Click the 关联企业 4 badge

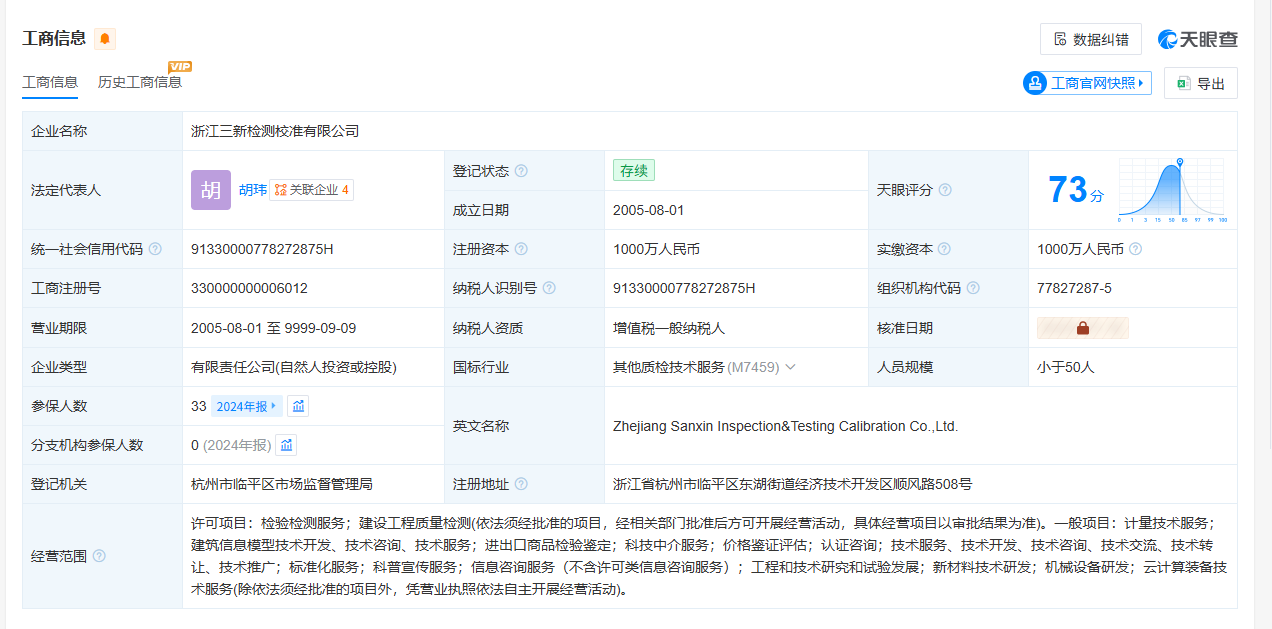pos(311,190)
